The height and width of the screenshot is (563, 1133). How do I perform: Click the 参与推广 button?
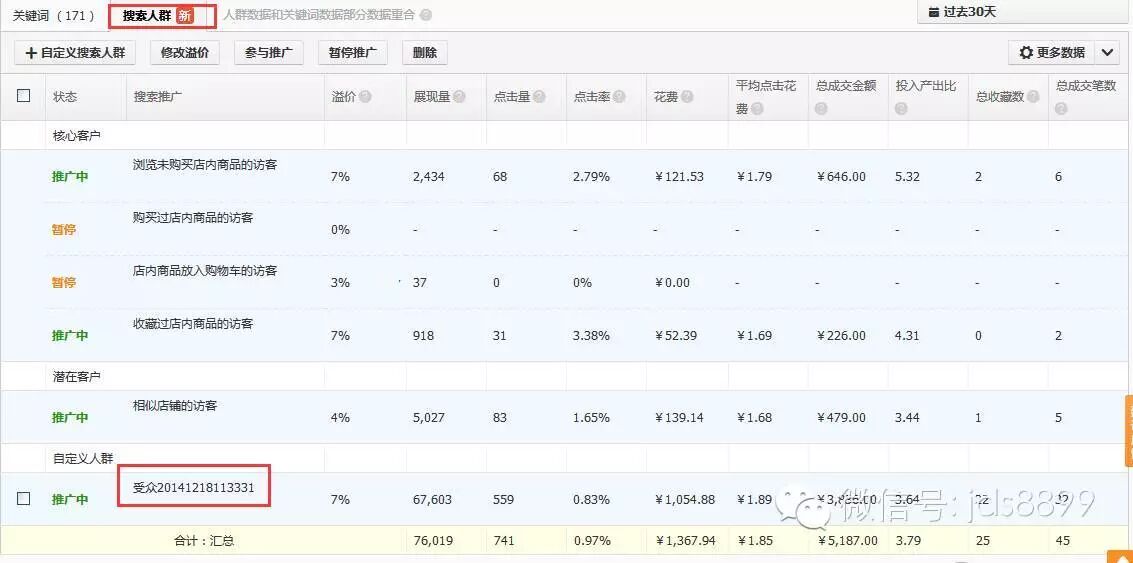click(268, 53)
